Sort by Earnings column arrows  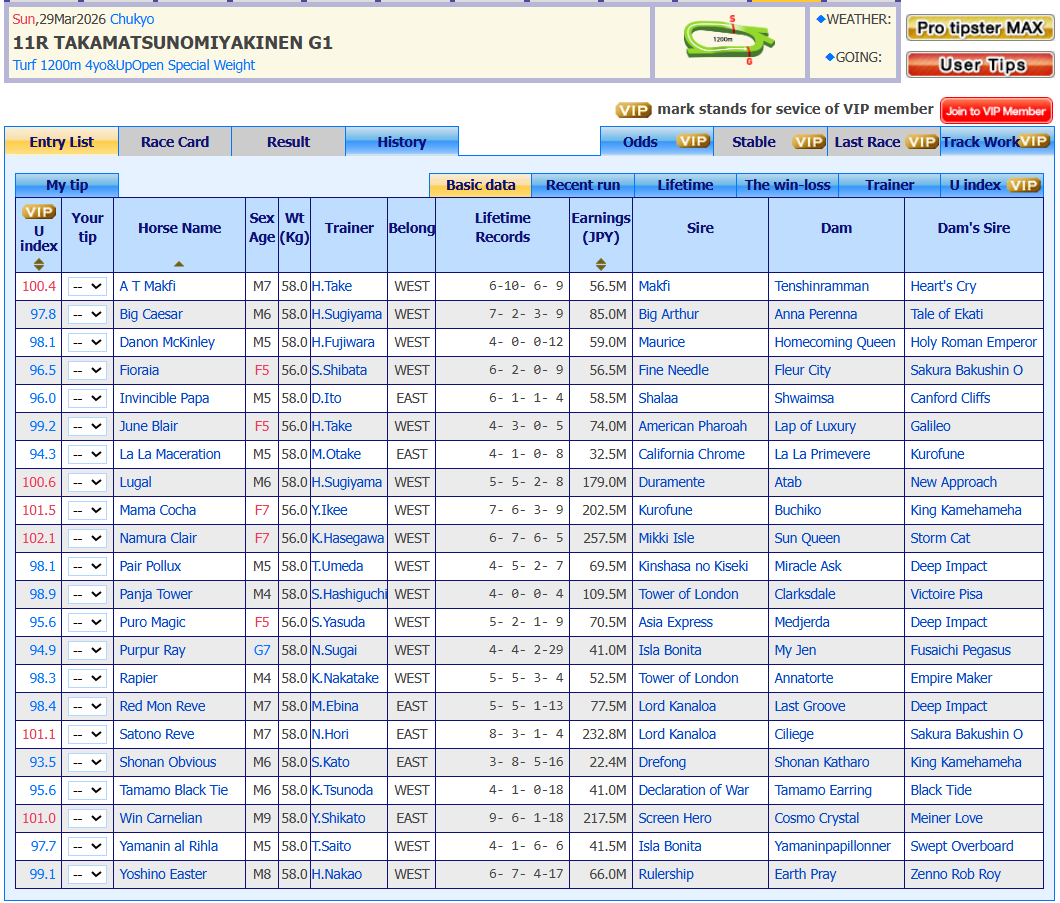(601, 264)
